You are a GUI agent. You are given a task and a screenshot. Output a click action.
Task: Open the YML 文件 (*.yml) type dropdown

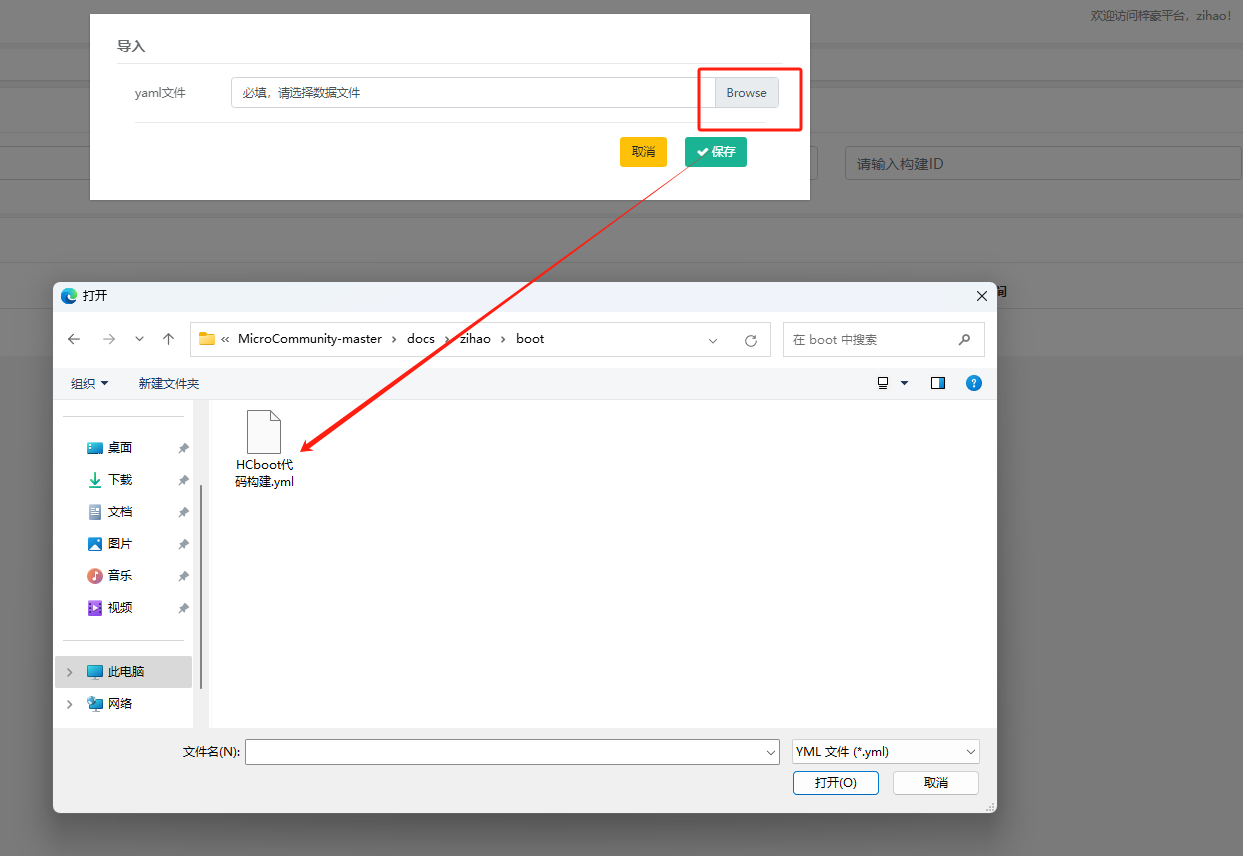(885, 752)
